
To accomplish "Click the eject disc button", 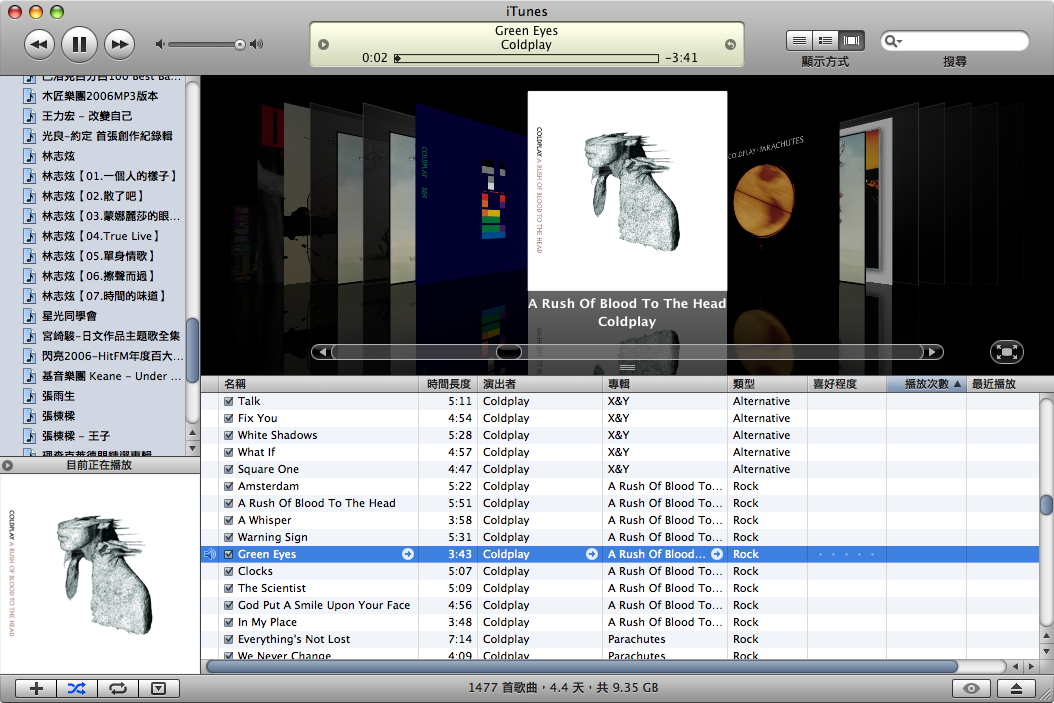I will pos(1016,688).
